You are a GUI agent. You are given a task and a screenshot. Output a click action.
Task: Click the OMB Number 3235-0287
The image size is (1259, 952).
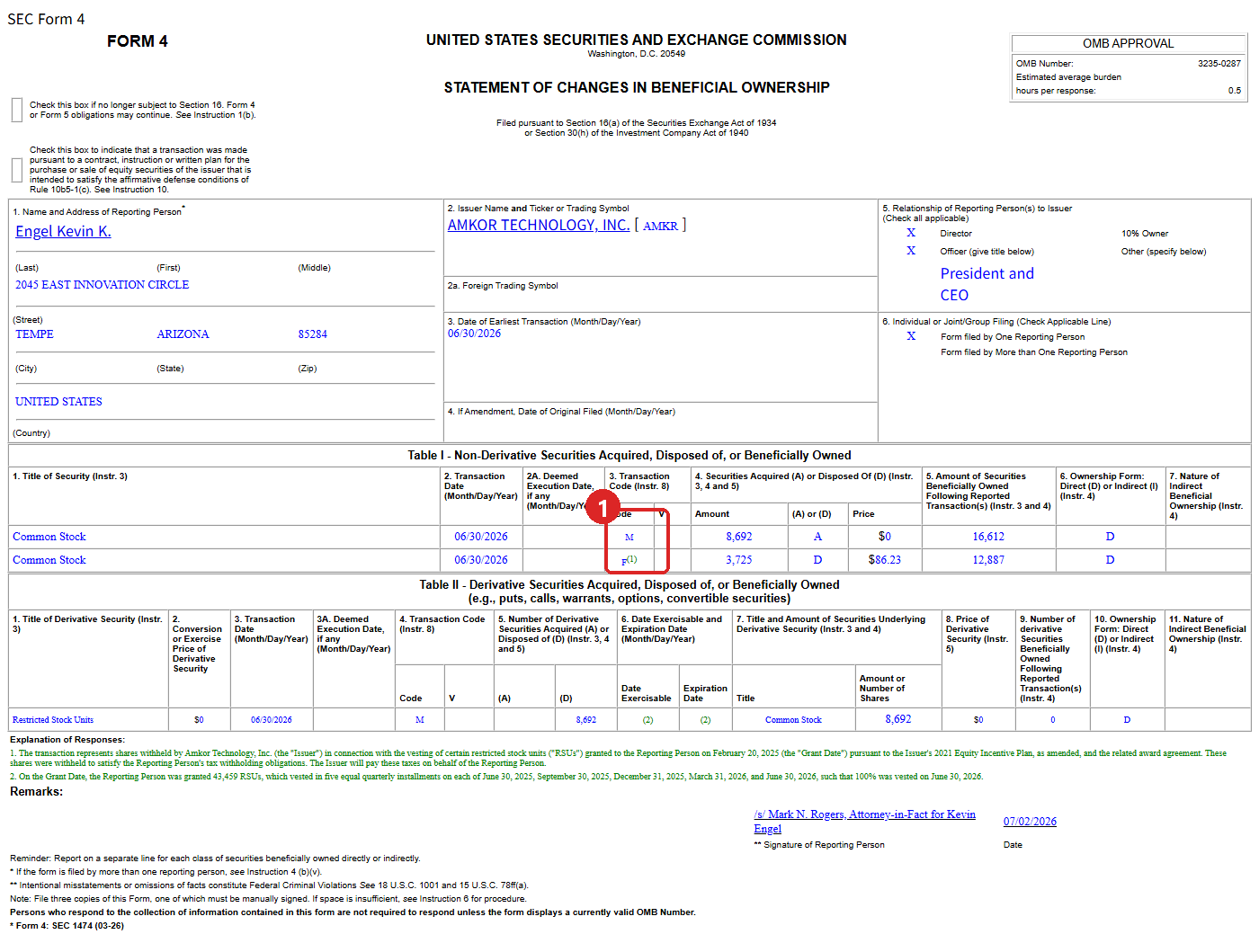pyautogui.click(x=1219, y=64)
